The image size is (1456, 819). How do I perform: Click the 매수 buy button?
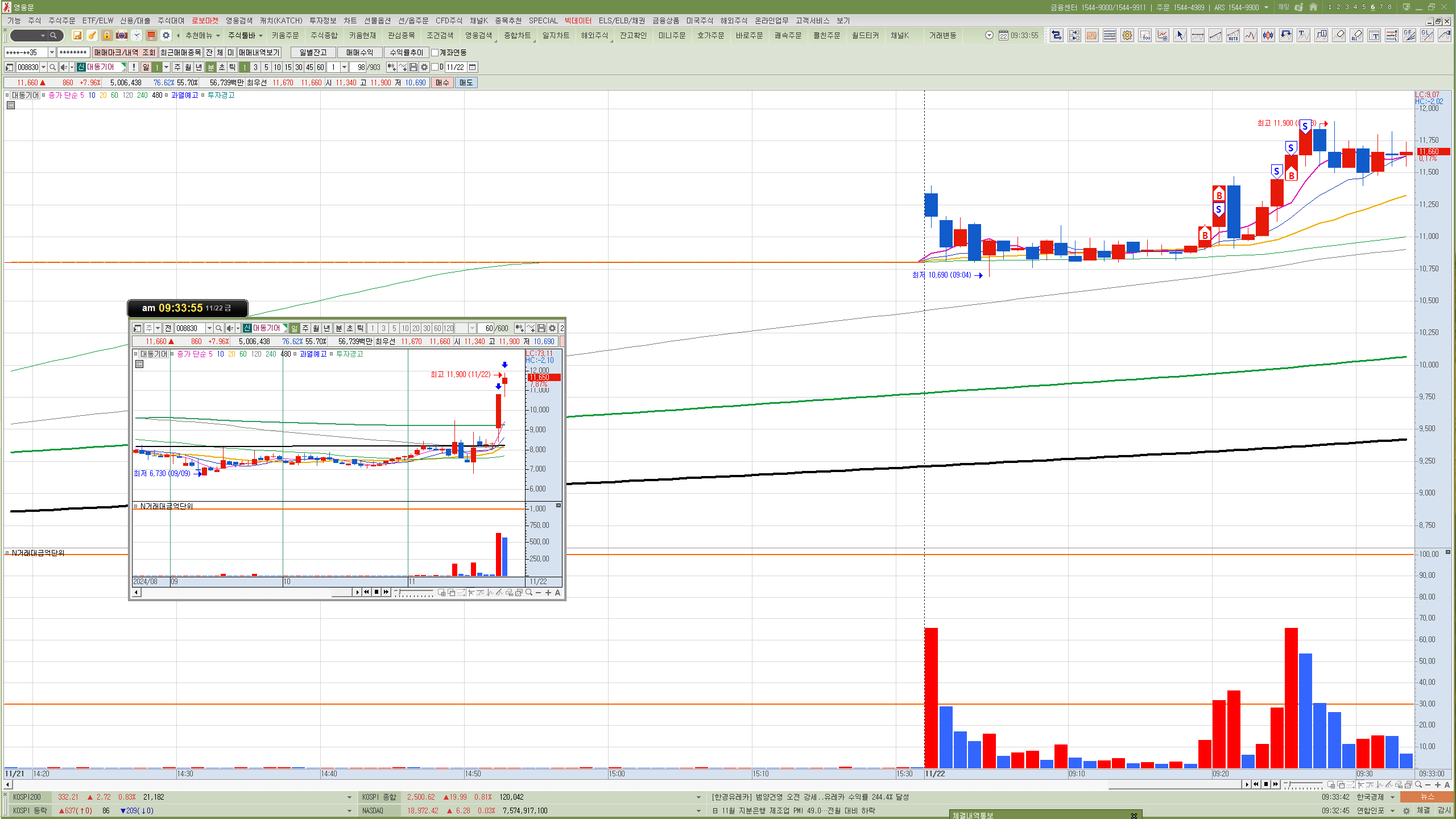[x=442, y=82]
